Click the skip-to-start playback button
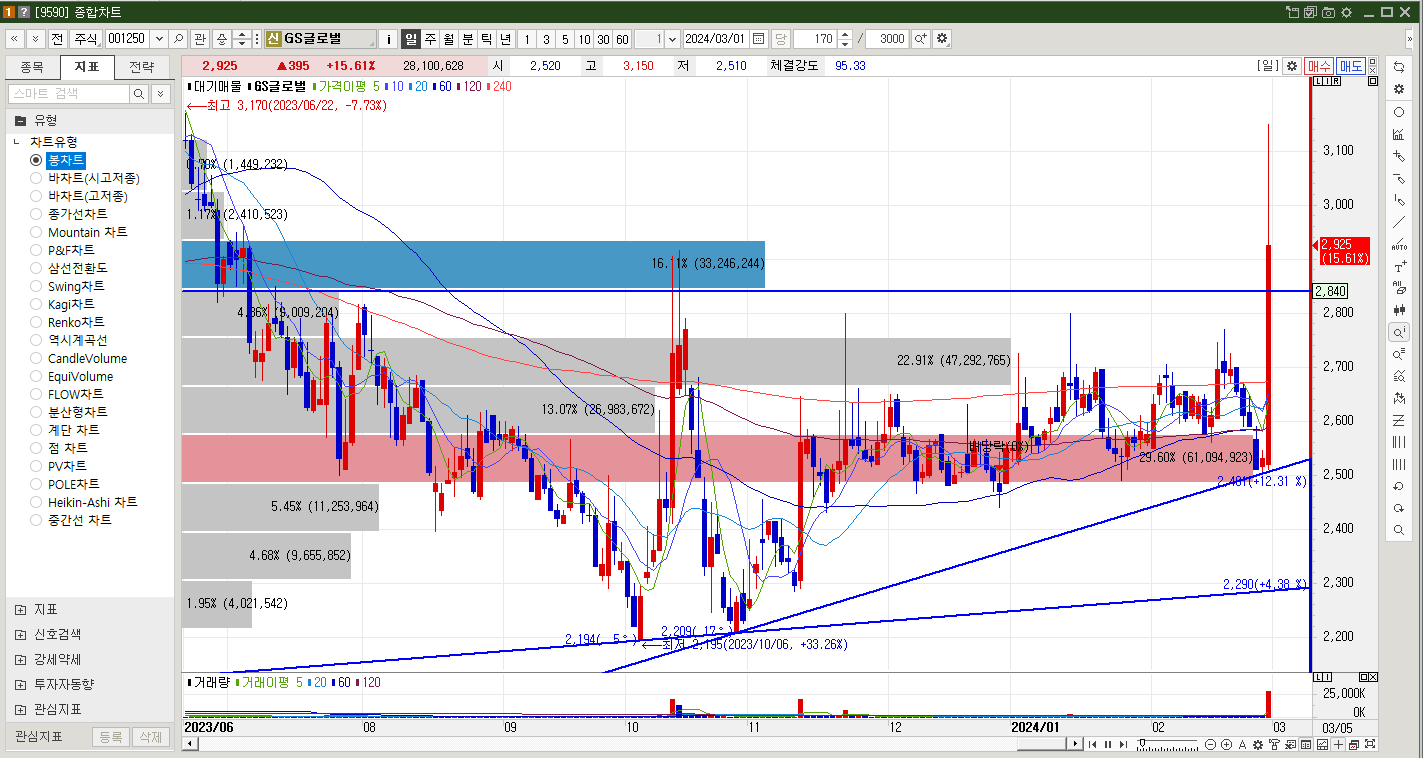The width and height of the screenshot is (1423, 758). point(1092,744)
